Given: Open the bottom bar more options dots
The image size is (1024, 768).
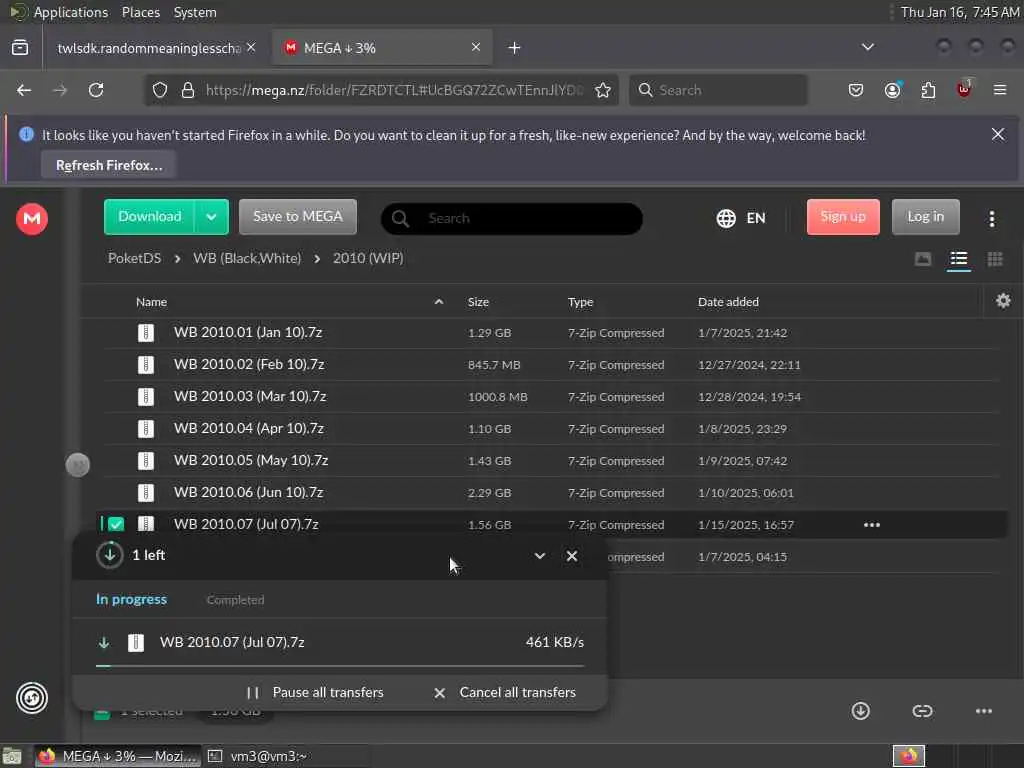Looking at the screenshot, I should pos(984,711).
